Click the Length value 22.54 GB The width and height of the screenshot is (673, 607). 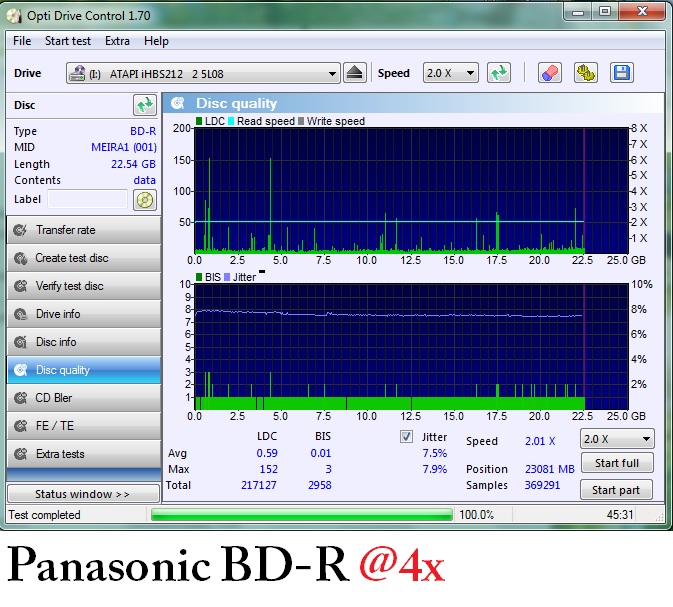(133, 164)
